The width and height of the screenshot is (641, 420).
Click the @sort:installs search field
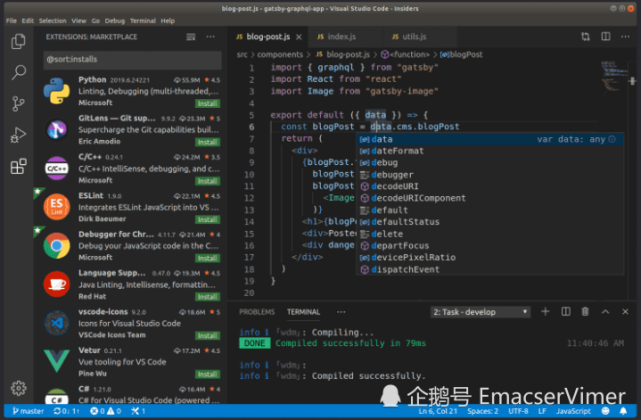(x=132, y=60)
